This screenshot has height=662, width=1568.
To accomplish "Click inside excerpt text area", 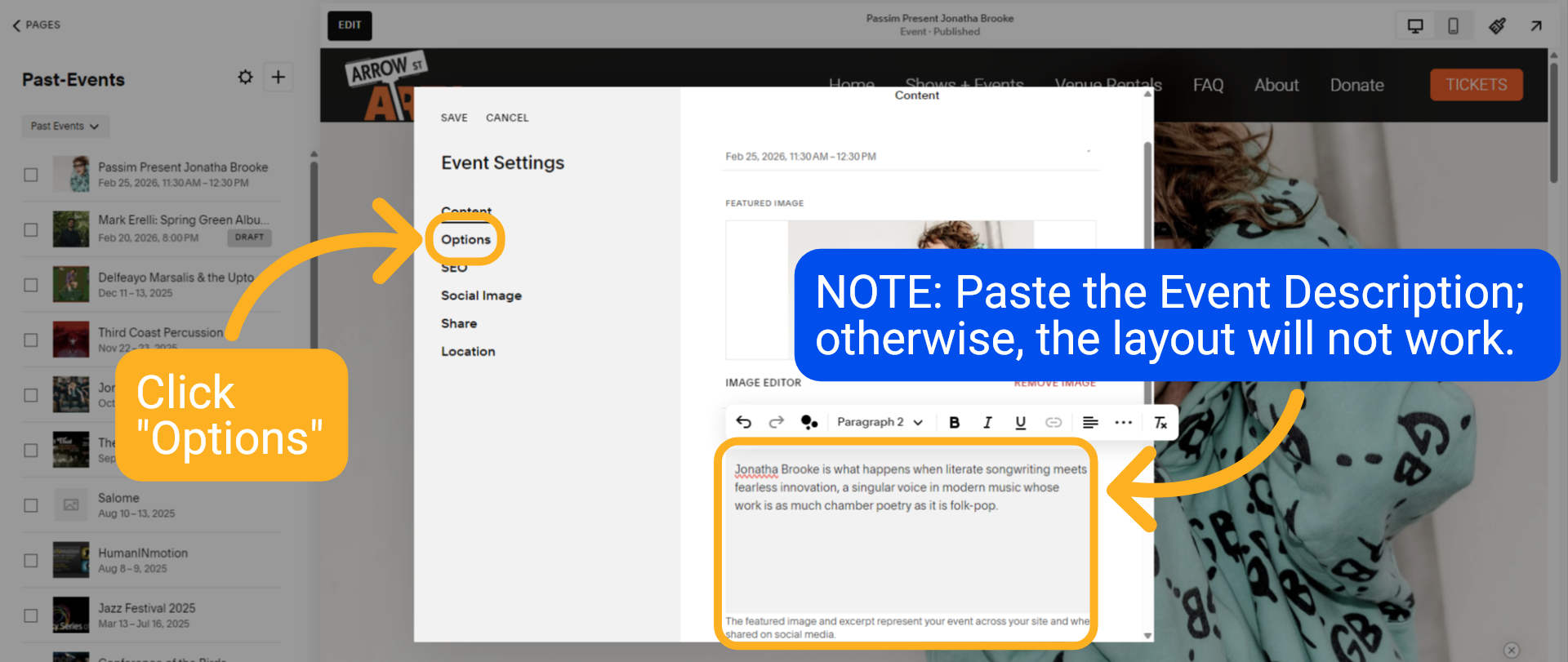I will (x=907, y=531).
